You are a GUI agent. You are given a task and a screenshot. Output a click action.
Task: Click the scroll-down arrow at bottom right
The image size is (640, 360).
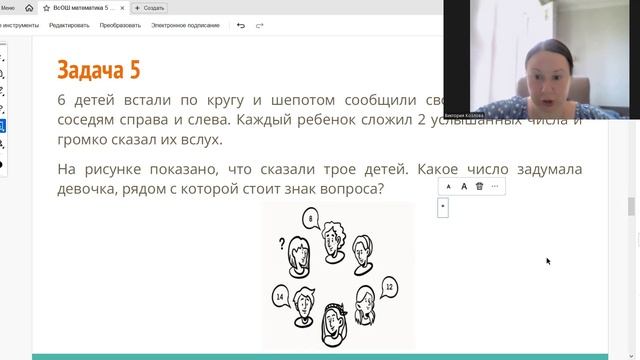click(x=631, y=356)
